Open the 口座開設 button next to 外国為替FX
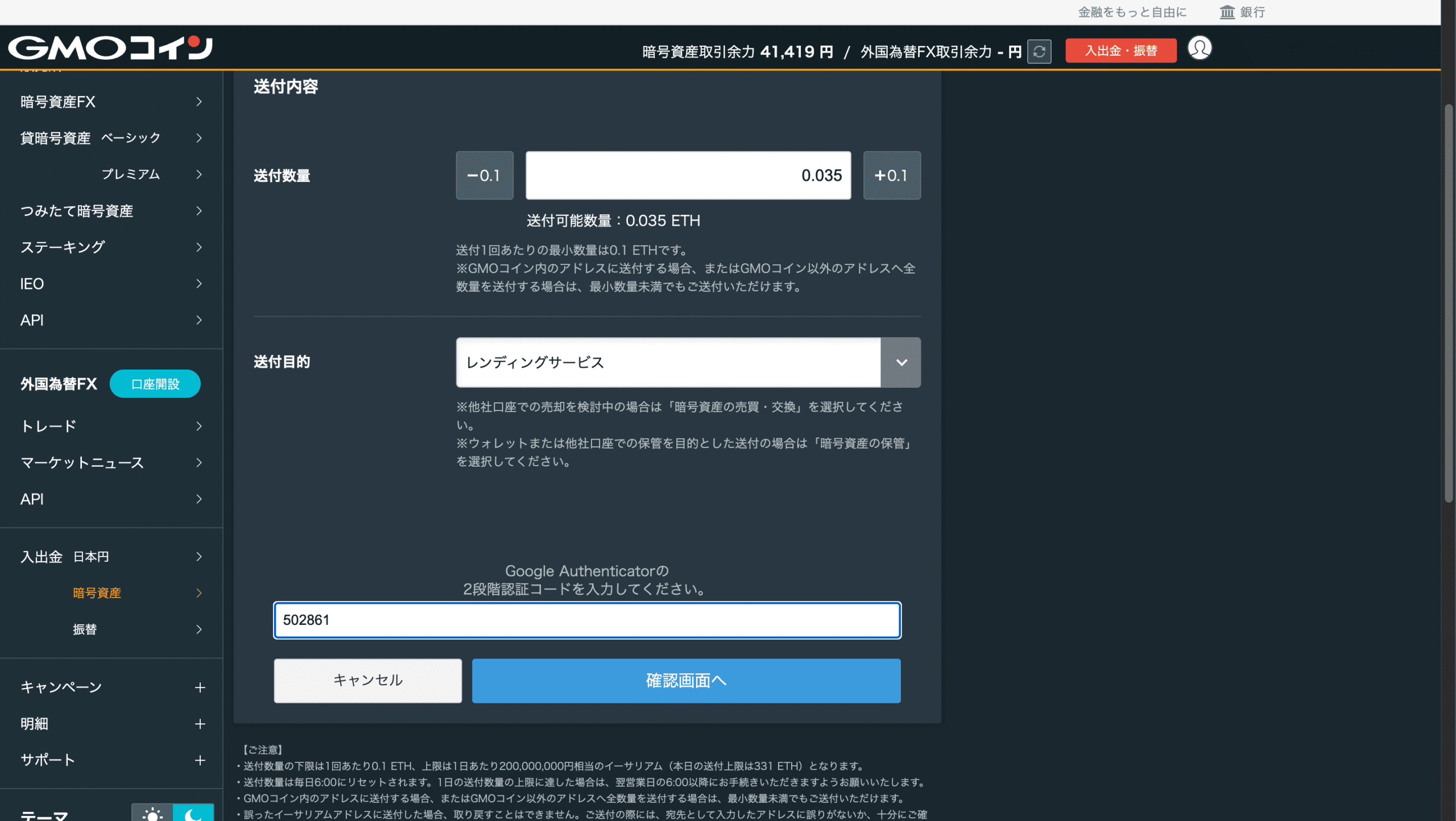The height and width of the screenshot is (821, 1456). pyautogui.click(x=155, y=384)
